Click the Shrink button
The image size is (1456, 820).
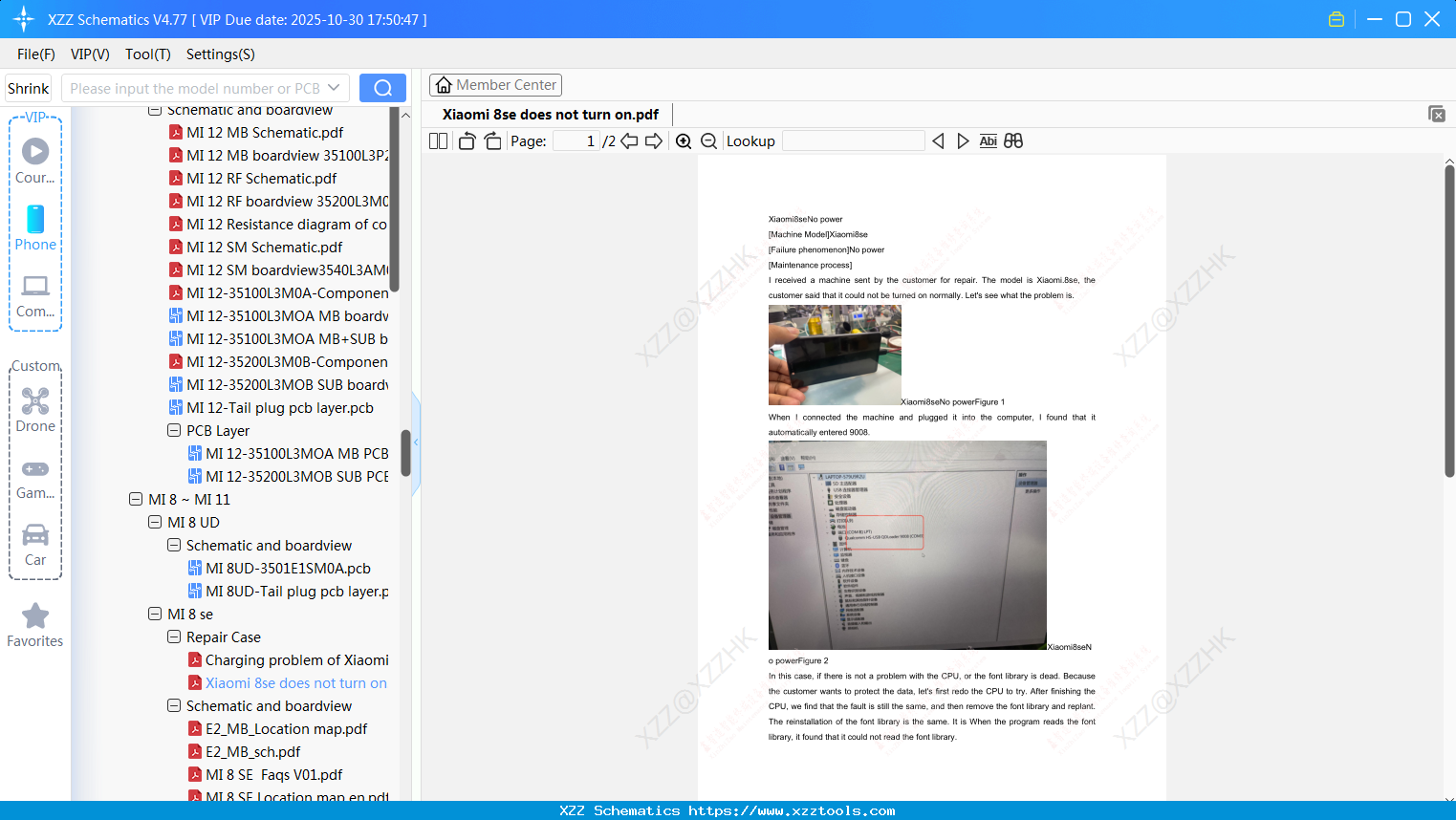29,88
